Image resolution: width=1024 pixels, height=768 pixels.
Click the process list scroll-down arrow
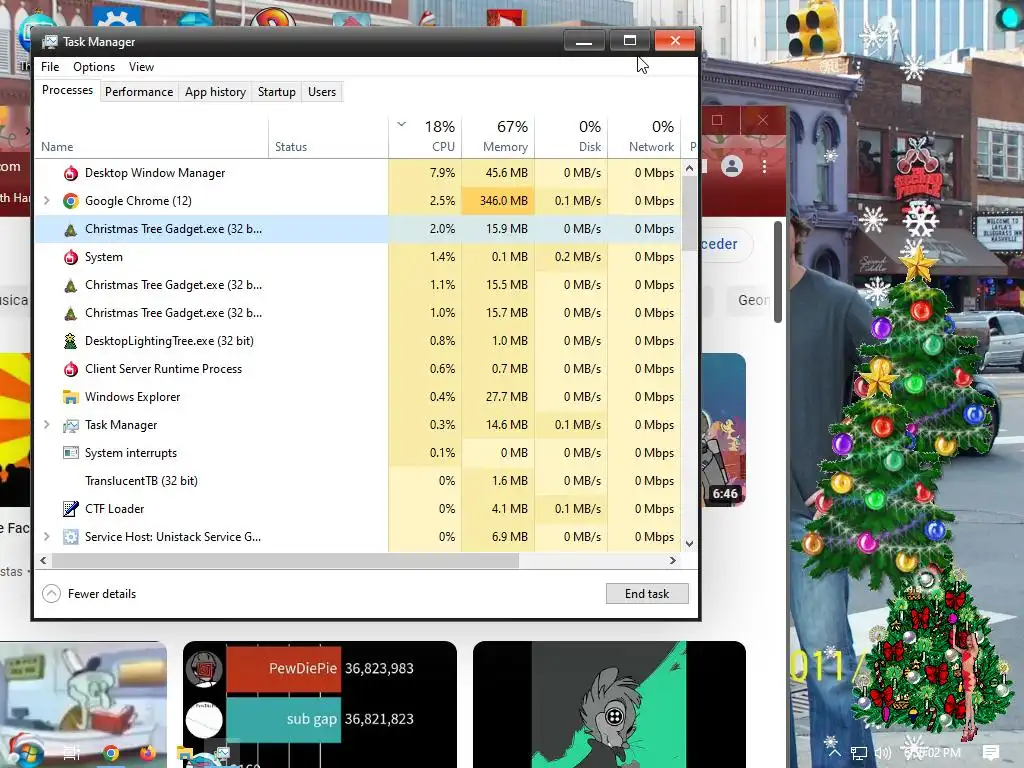coord(690,543)
